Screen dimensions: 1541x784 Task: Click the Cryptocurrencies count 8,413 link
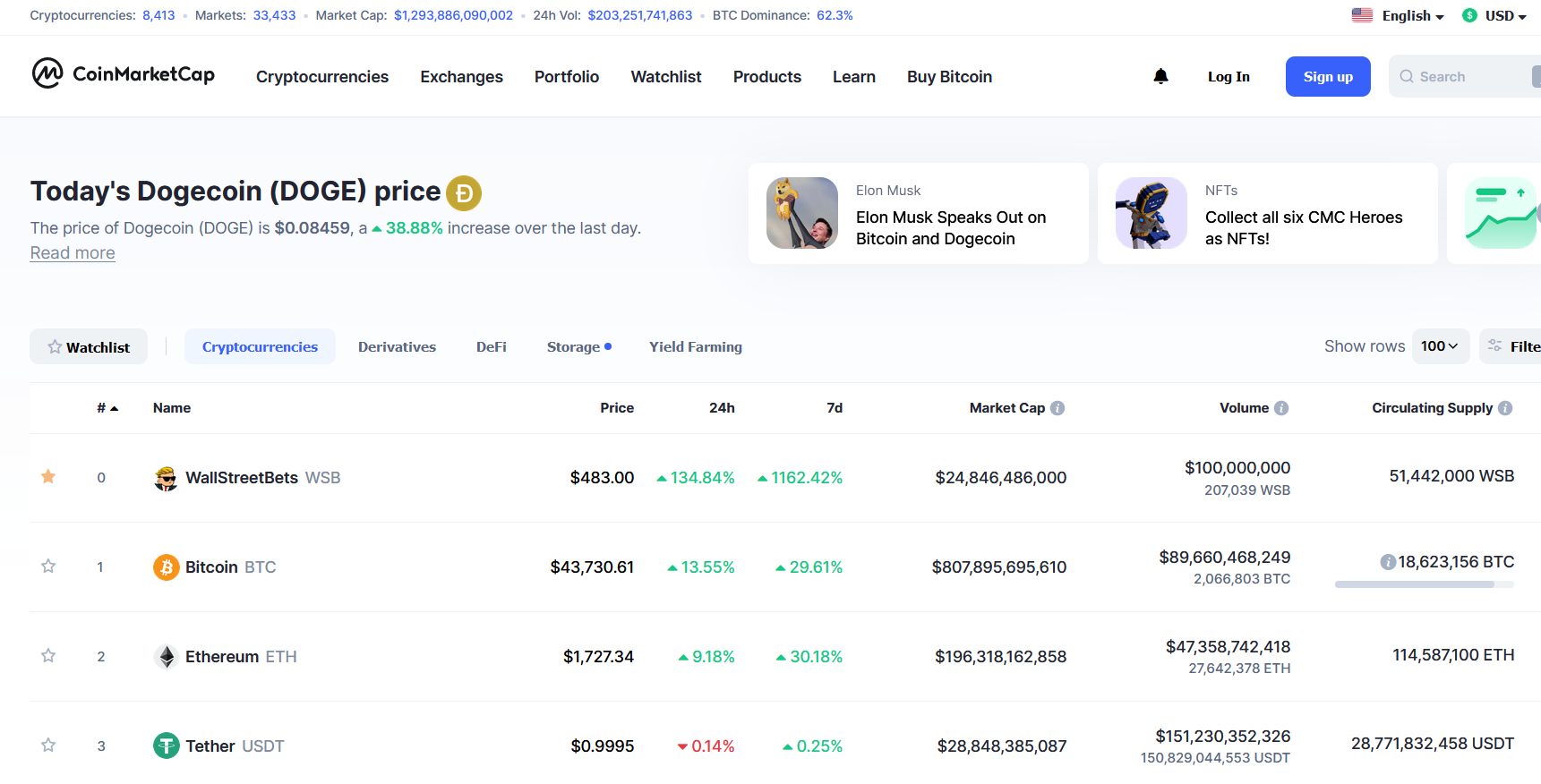pyautogui.click(x=158, y=15)
